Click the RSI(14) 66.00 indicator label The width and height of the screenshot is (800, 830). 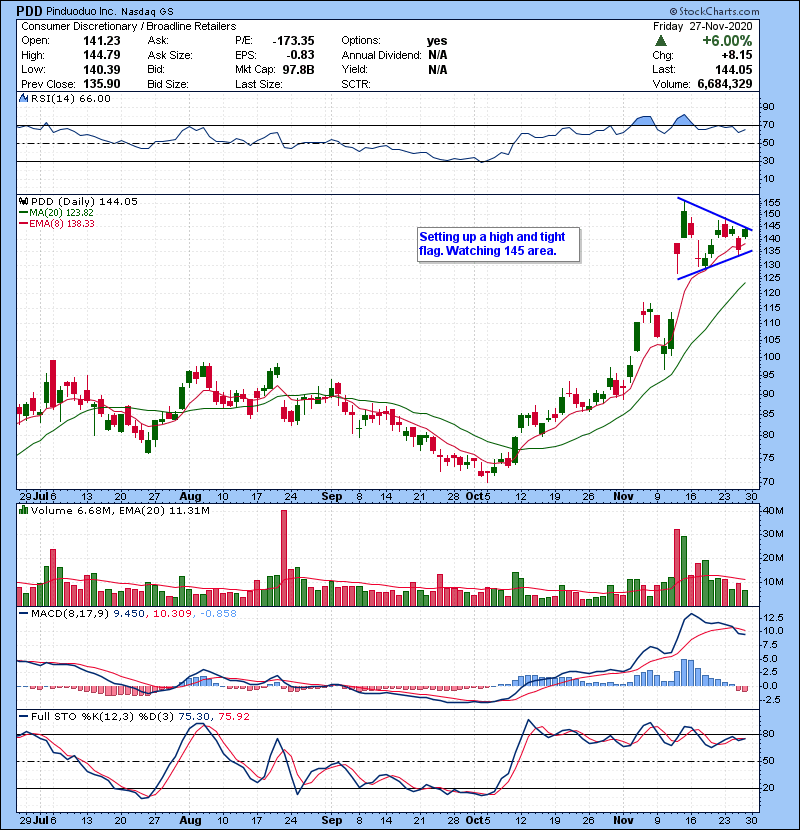[x=71, y=98]
